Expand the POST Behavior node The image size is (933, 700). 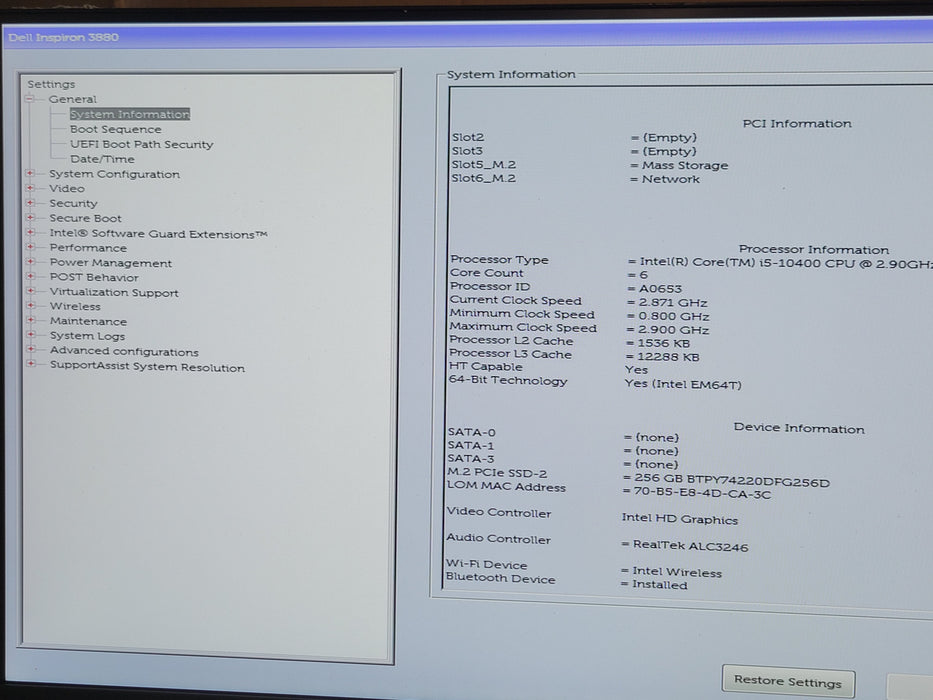(x=30, y=277)
